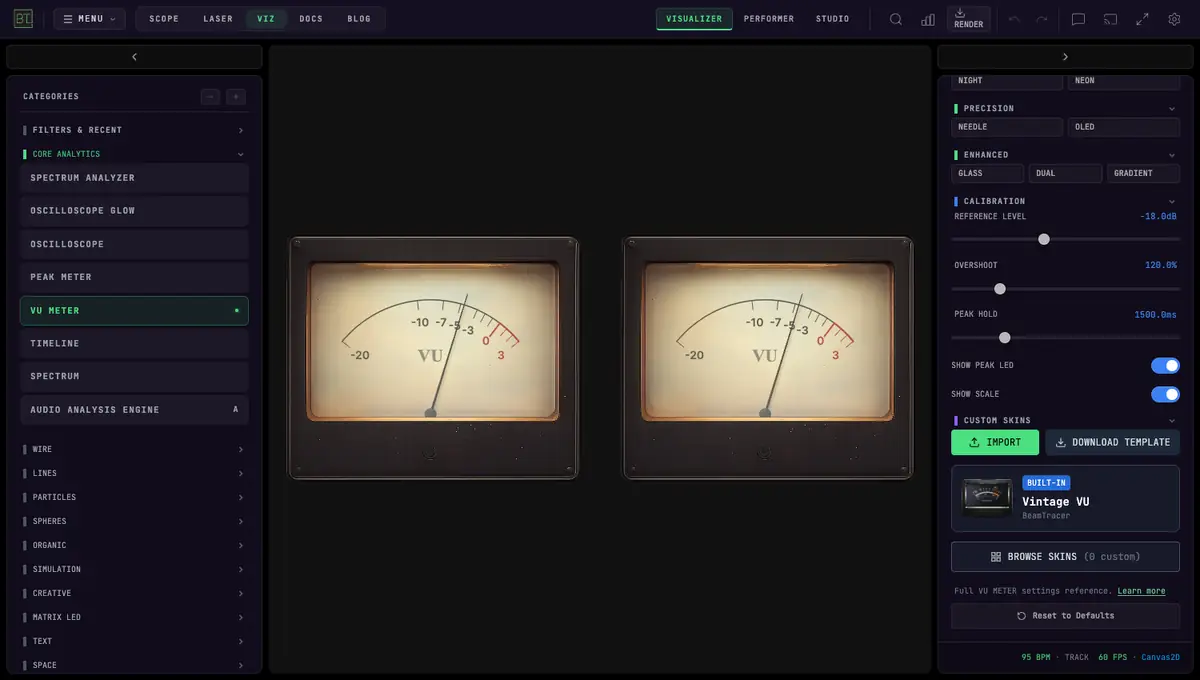Click the 95 BPM status readout
The height and width of the screenshot is (680, 1200).
1036,657
